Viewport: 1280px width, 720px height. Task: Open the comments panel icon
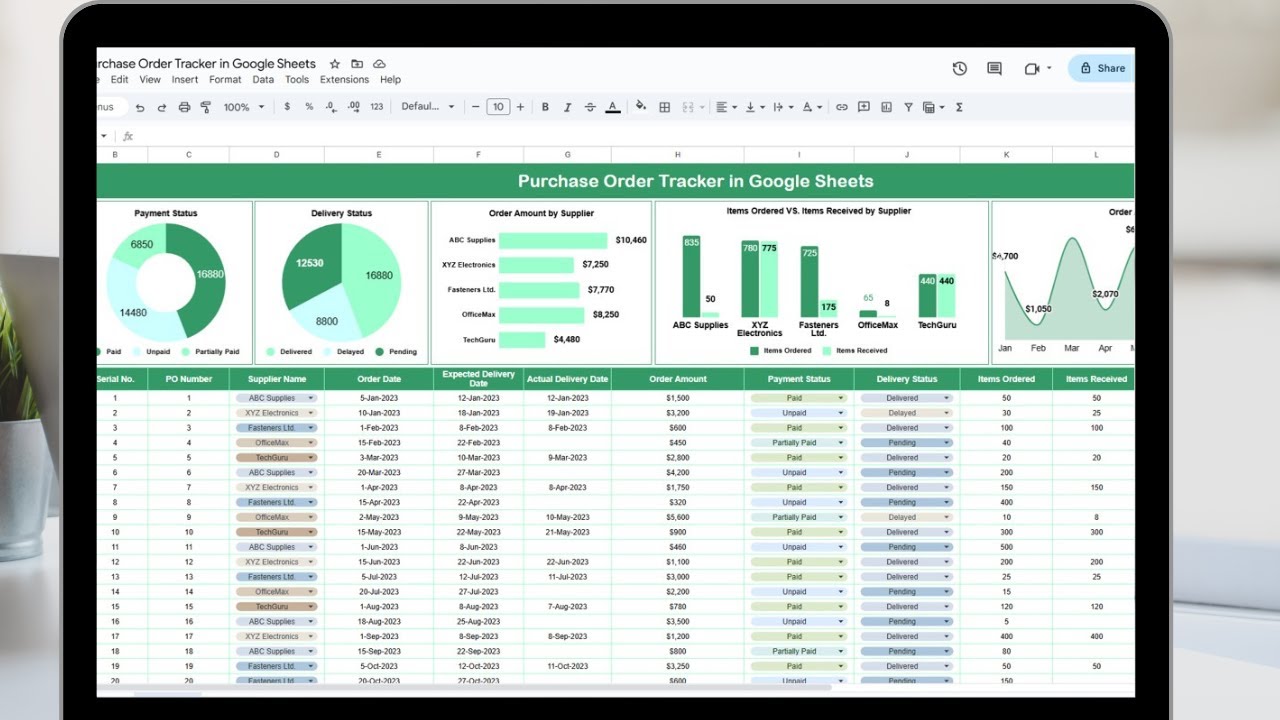pyautogui.click(x=994, y=68)
